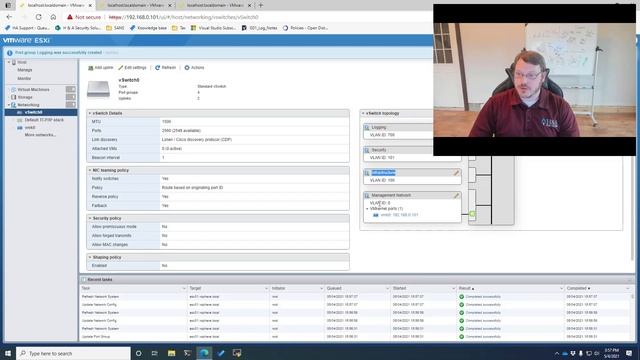Toggle the Recent tasks panel icon
Image resolution: width=640 pixels, height=360 pixels.
[x=83, y=280]
